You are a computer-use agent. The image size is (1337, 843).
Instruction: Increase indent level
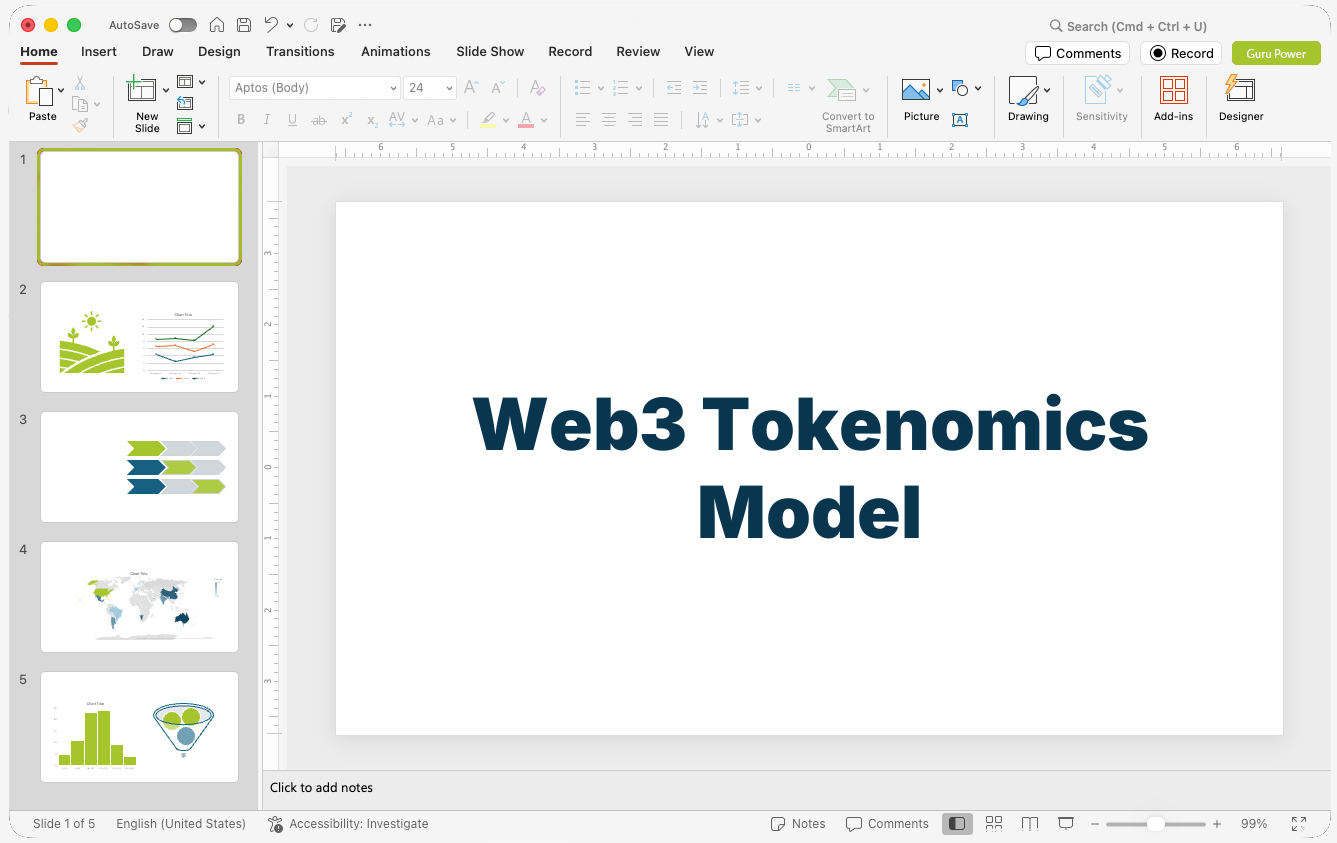pos(700,88)
